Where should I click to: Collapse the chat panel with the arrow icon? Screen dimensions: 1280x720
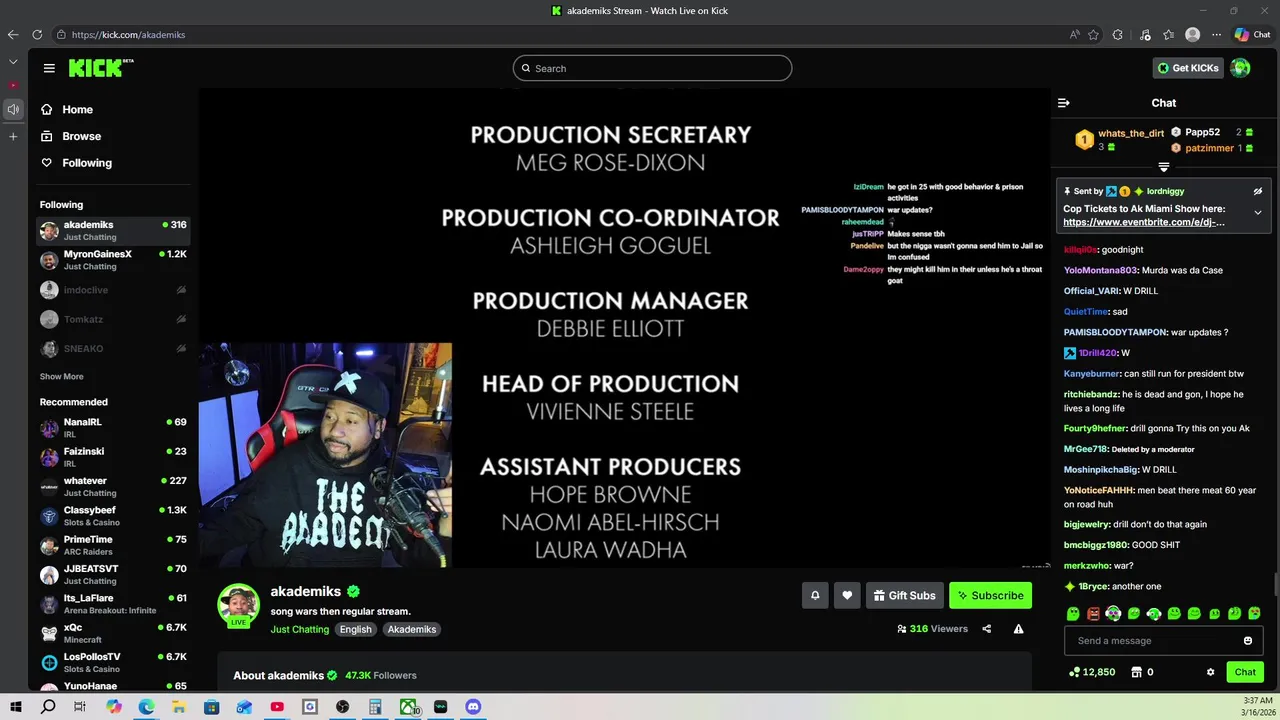pos(1064,103)
